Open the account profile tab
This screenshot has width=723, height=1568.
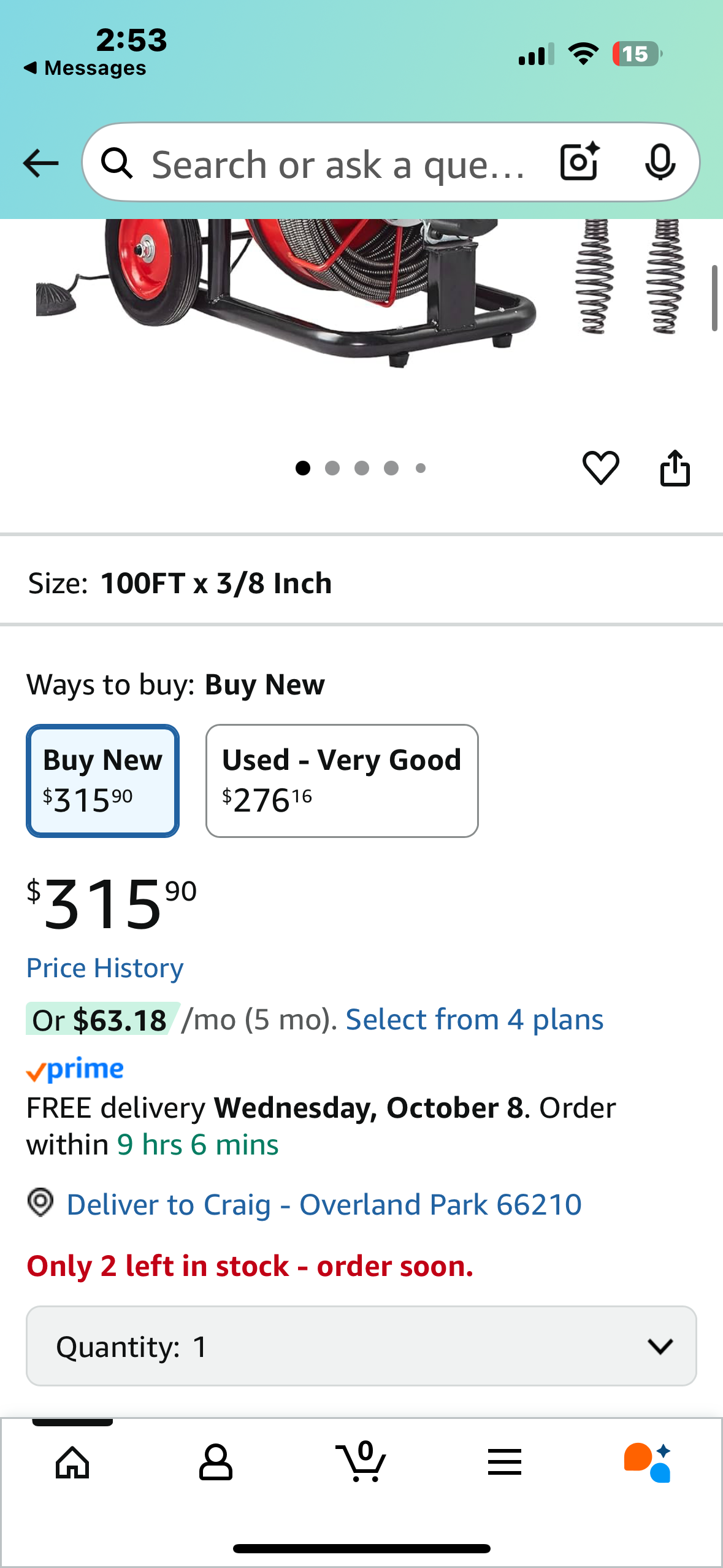click(216, 1462)
